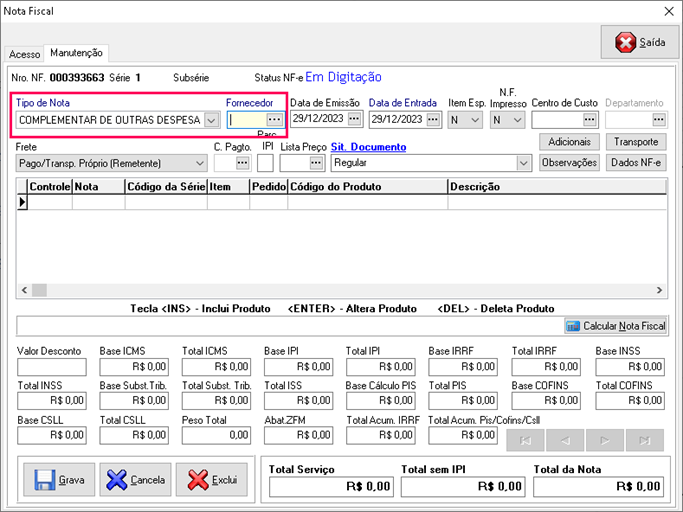The image size is (683, 512).
Task: Select the Manutenção tab
Action: [78, 53]
